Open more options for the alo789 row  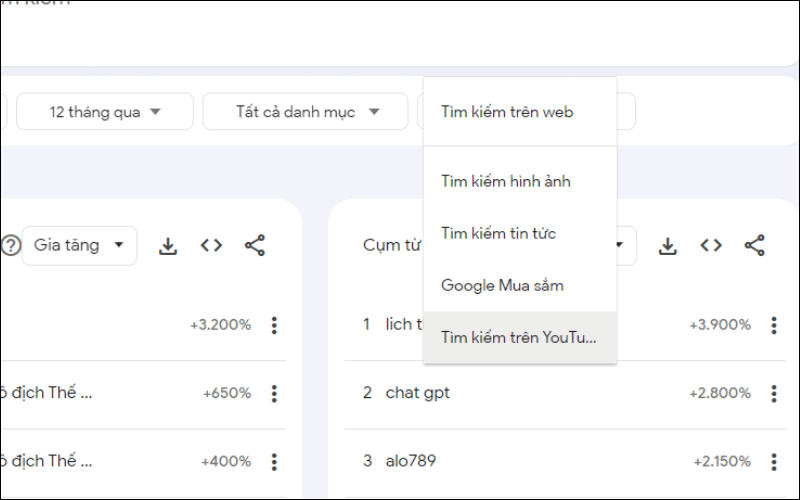pos(773,461)
